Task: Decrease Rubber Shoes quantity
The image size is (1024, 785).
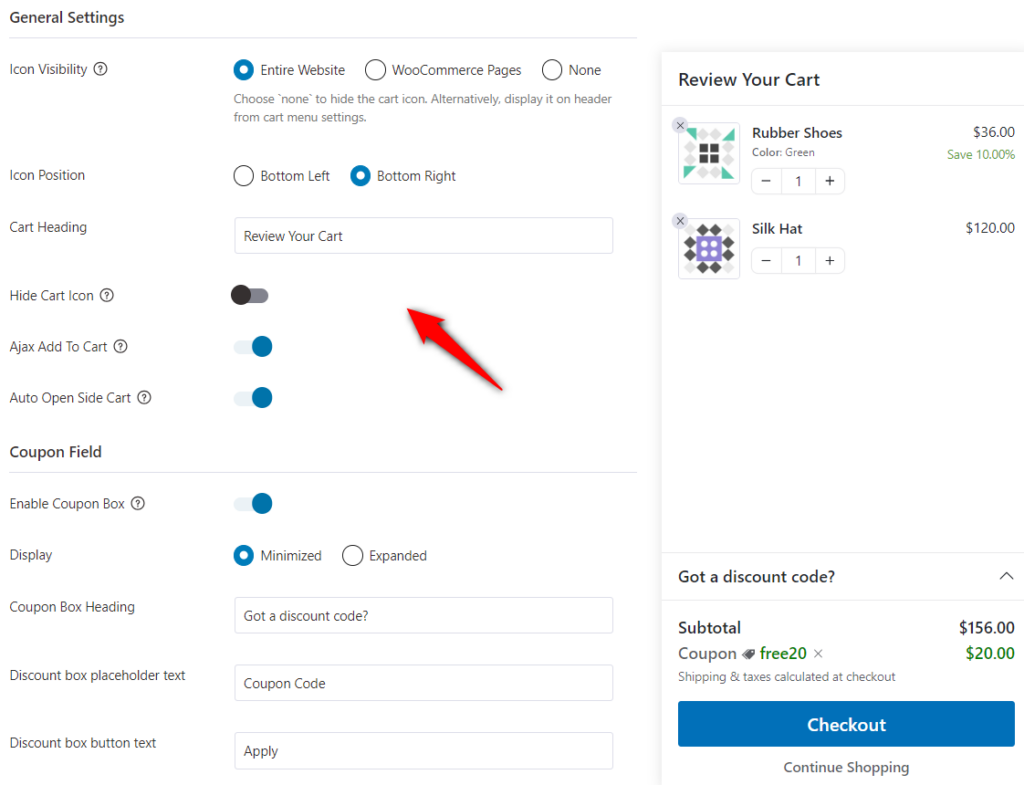Action: (x=765, y=181)
